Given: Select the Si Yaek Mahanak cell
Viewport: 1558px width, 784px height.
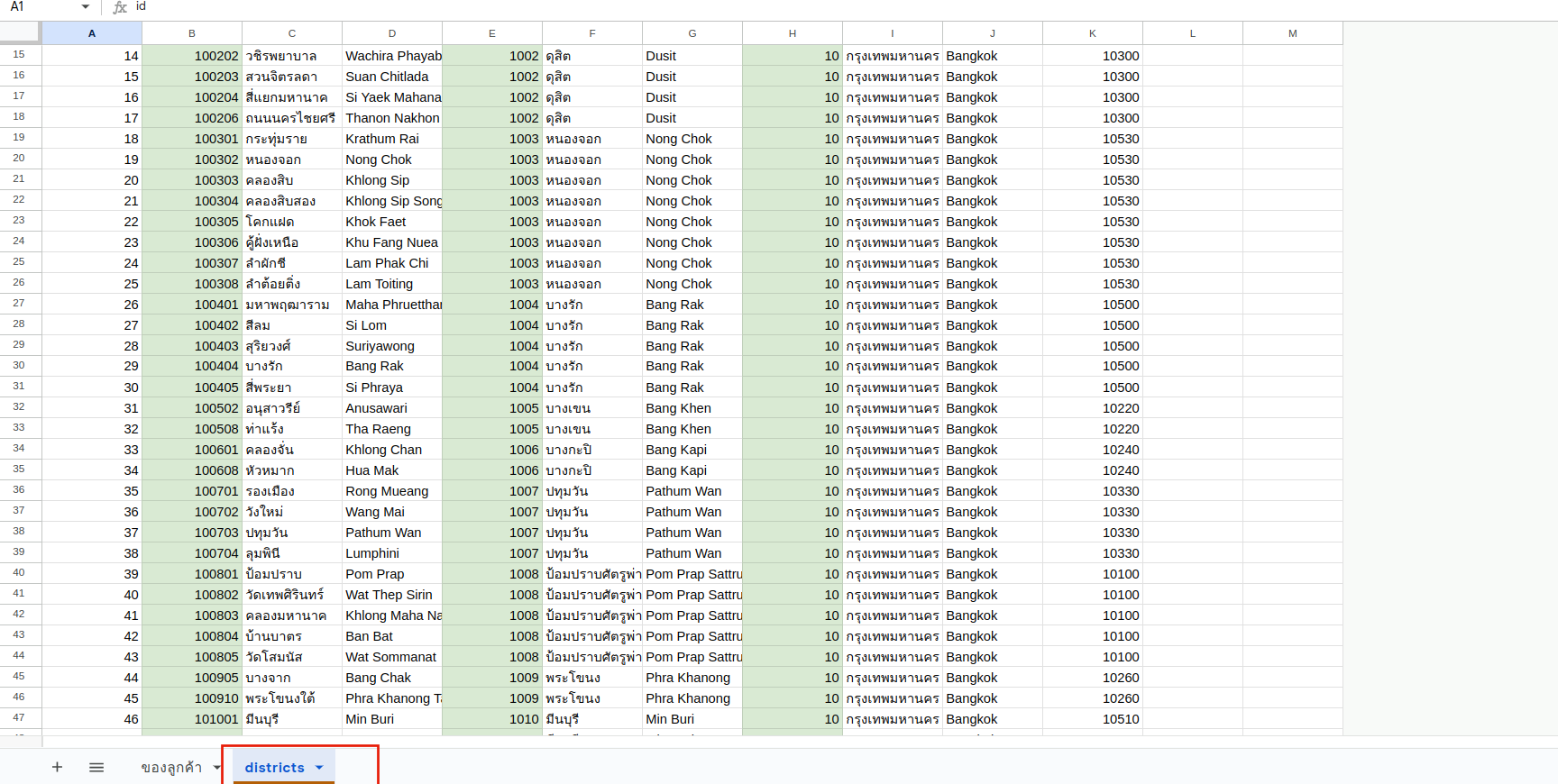Looking at the screenshot, I should click(392, 97).
